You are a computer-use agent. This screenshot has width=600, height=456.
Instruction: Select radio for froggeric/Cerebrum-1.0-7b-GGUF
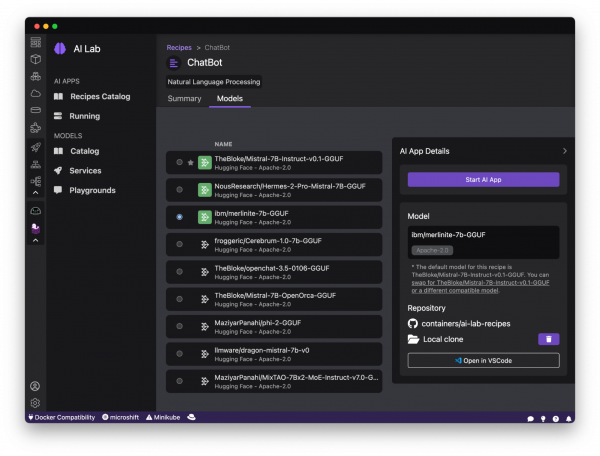coord(179,244)
